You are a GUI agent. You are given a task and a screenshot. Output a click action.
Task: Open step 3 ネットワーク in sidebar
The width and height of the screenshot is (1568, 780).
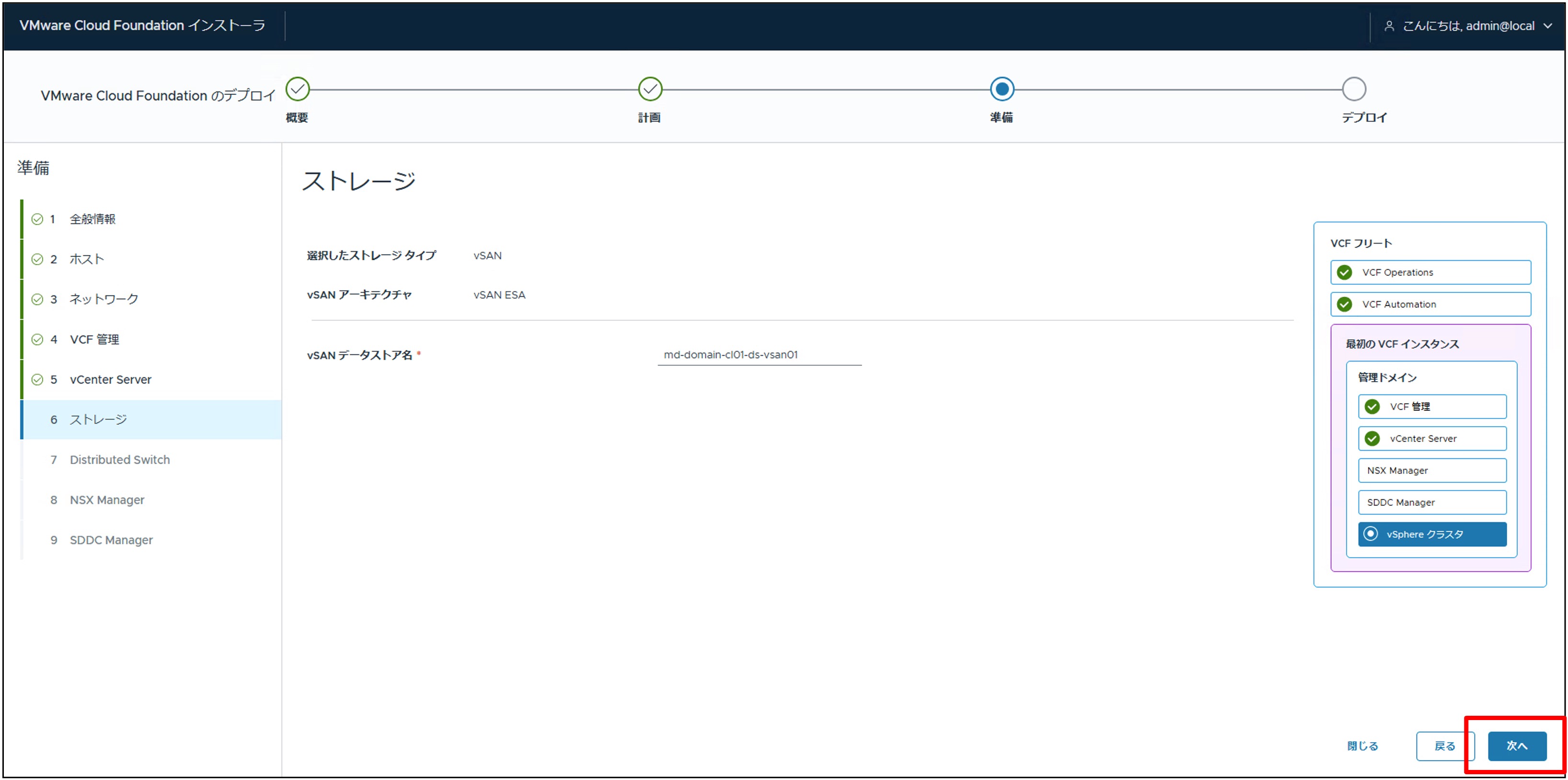151,300
